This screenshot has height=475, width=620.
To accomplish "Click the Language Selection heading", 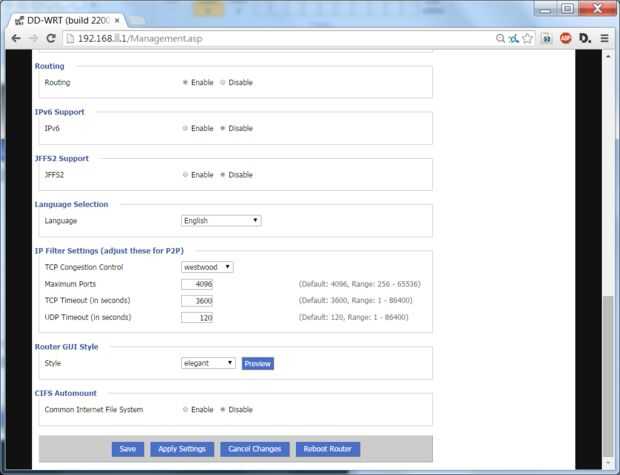I will pyautogui.click(x=72, y=204).
